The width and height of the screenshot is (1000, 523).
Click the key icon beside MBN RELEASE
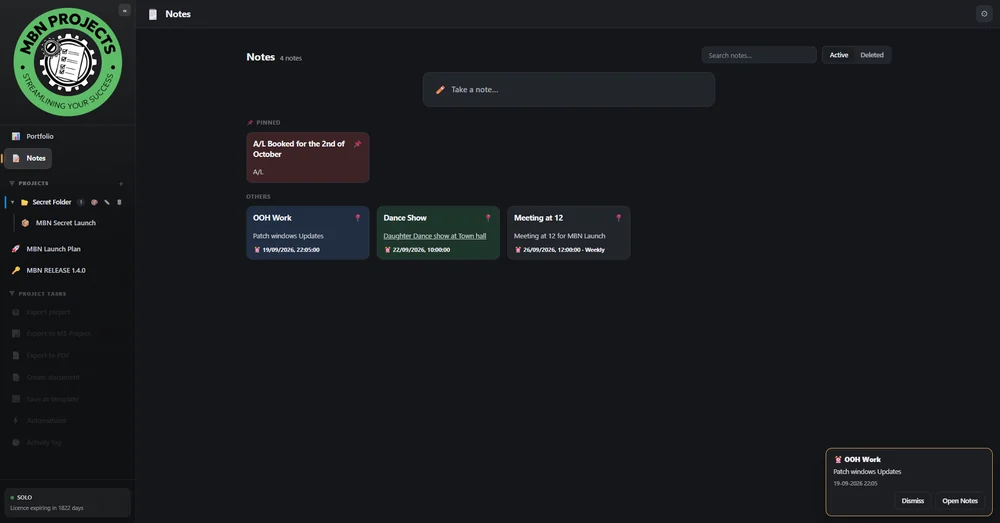[x=16, y=270]
